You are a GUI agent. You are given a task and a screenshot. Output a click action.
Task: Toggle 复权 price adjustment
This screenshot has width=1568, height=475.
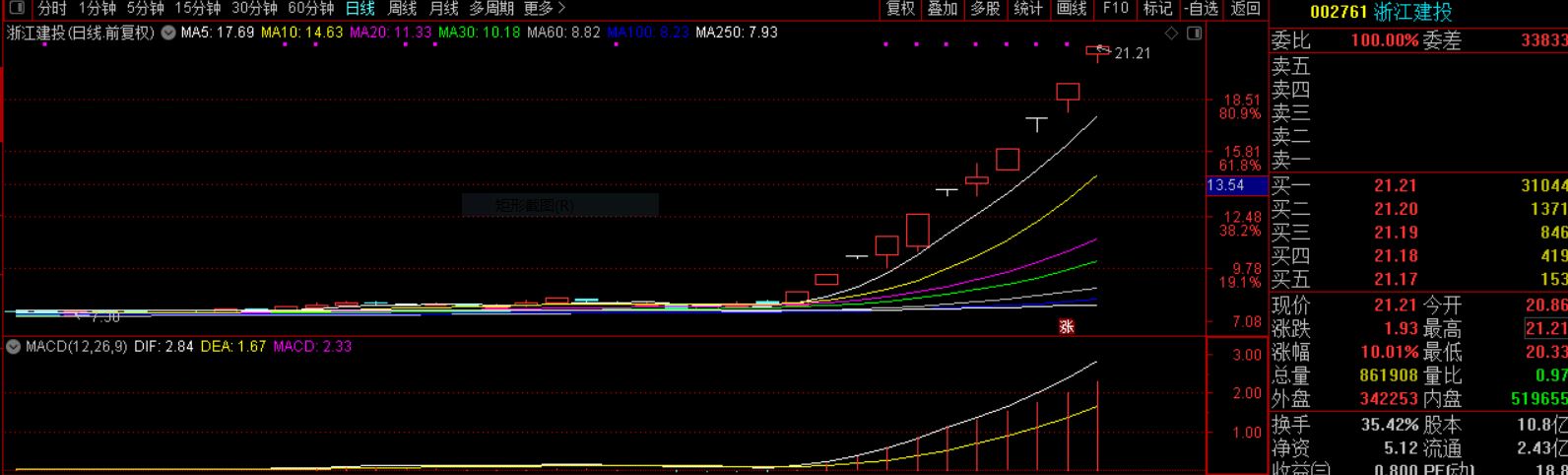[900, 9]
